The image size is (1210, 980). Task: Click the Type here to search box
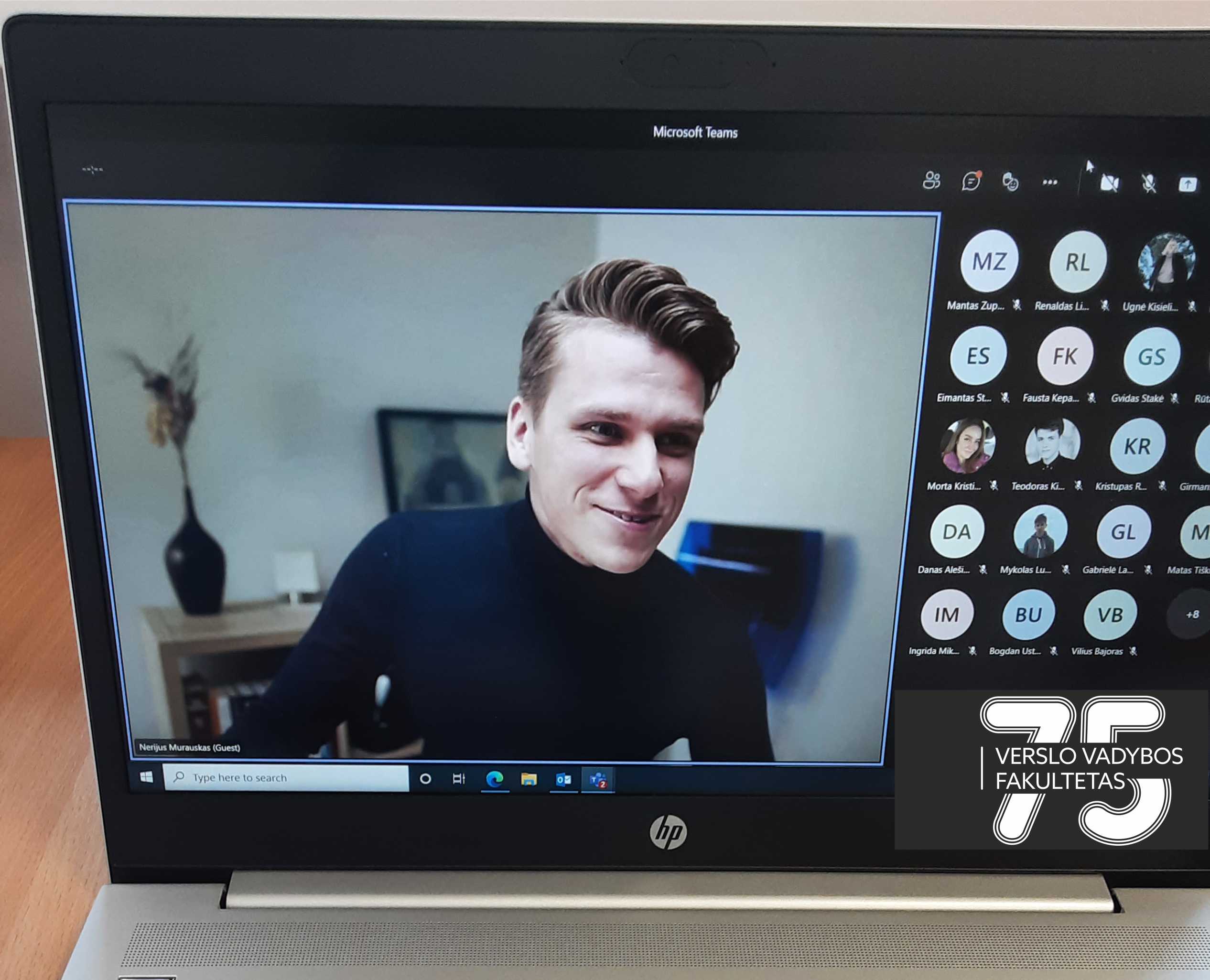point(286,778)
